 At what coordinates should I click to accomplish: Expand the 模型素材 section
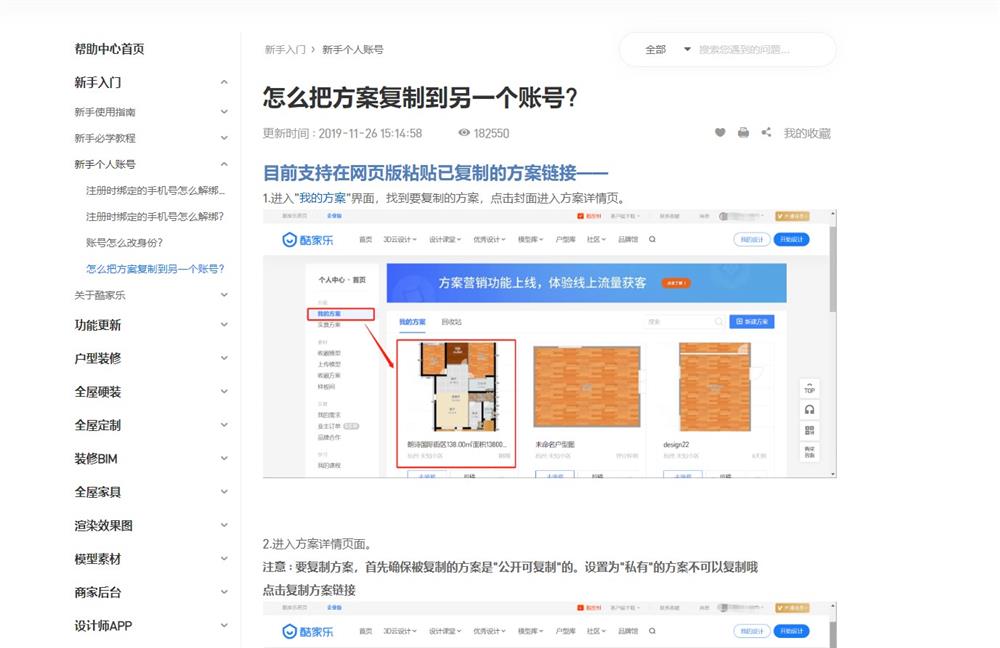[224, 559]
